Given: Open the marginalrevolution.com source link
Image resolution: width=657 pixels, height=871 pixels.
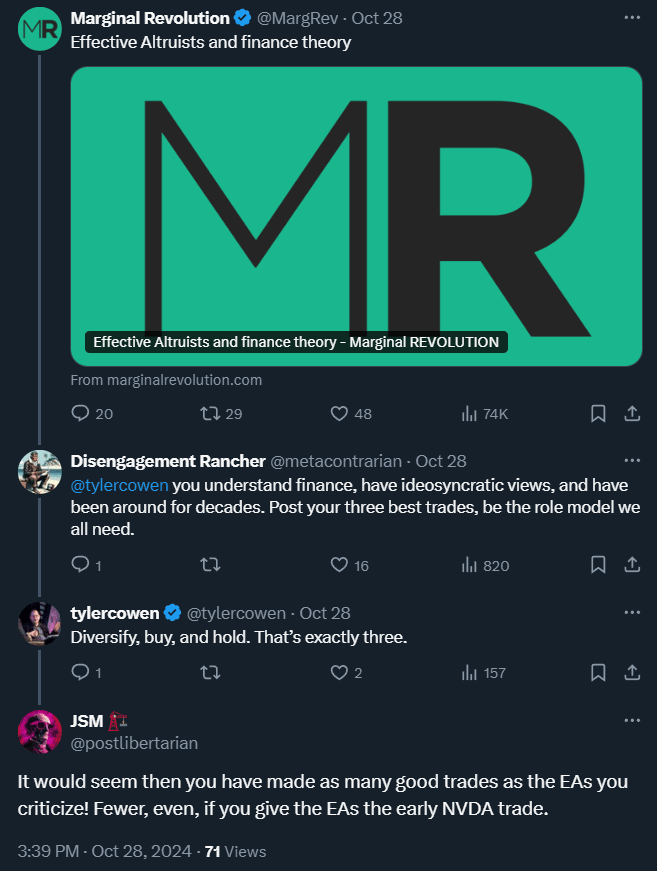Looking at the screenshot, I should (167, 380).
